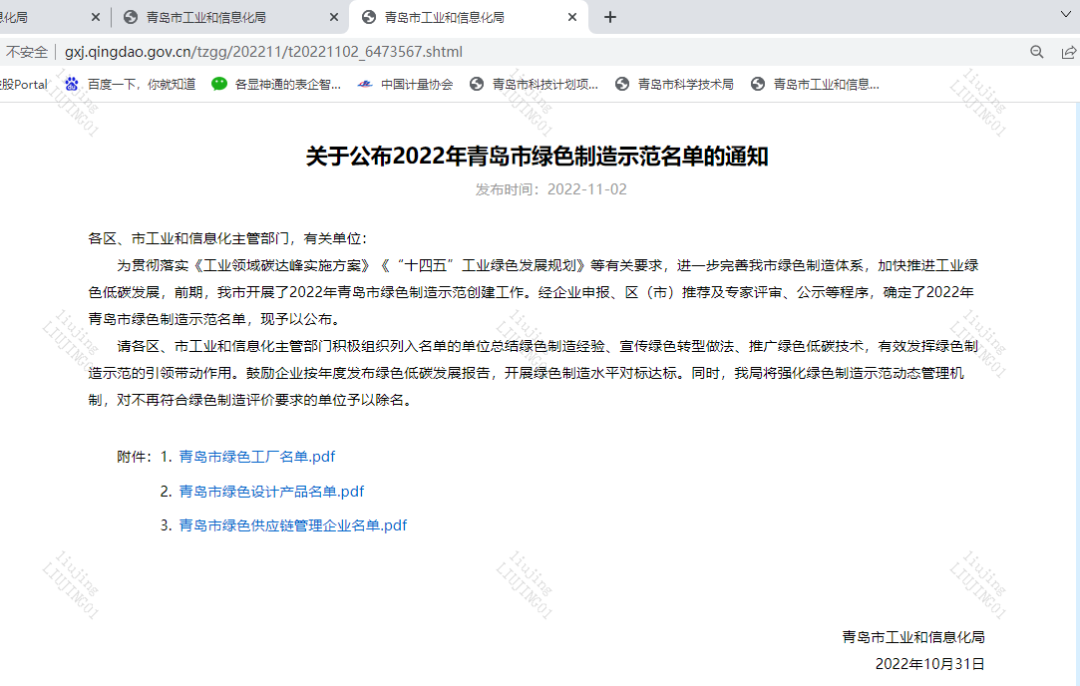Click globe icon beside 青岛市科技计划项
The height and width of the screenshot is (686, 1080).
coord(477,84)
